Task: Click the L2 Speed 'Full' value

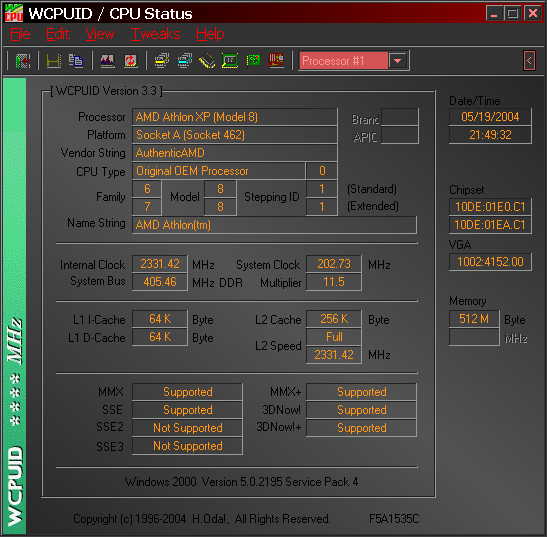Action: pyautogui.click(x=334, y=337)
